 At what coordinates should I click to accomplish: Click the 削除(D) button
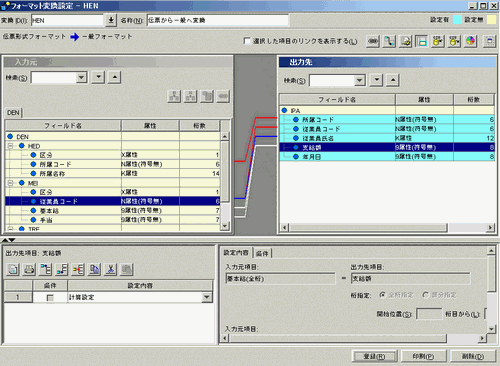(473, 356)
